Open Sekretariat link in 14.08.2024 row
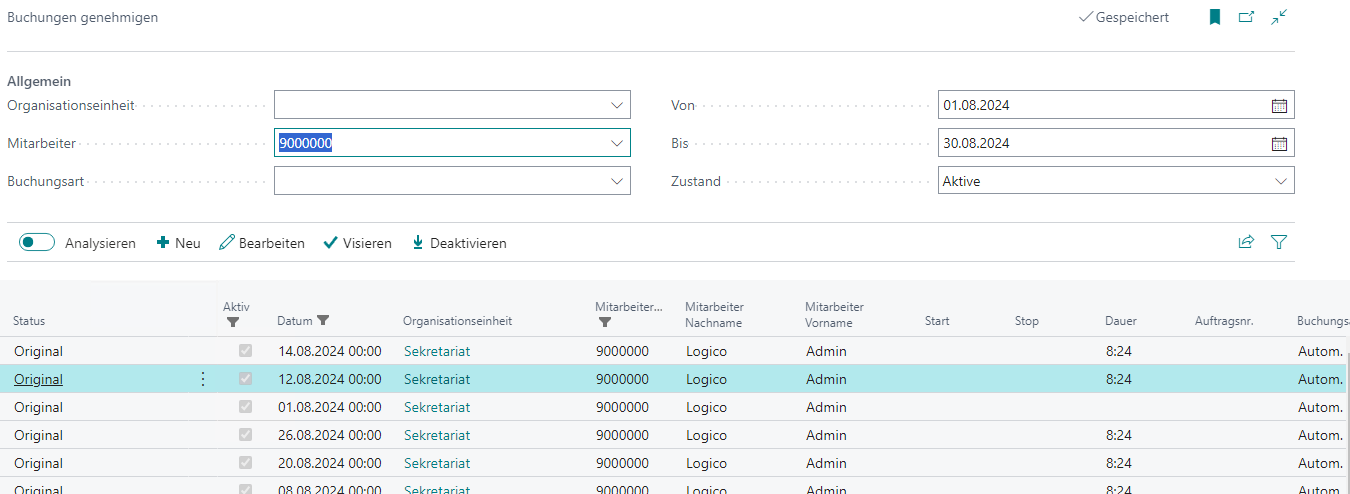The image size is (1350, 494). (x=437, y=351)
